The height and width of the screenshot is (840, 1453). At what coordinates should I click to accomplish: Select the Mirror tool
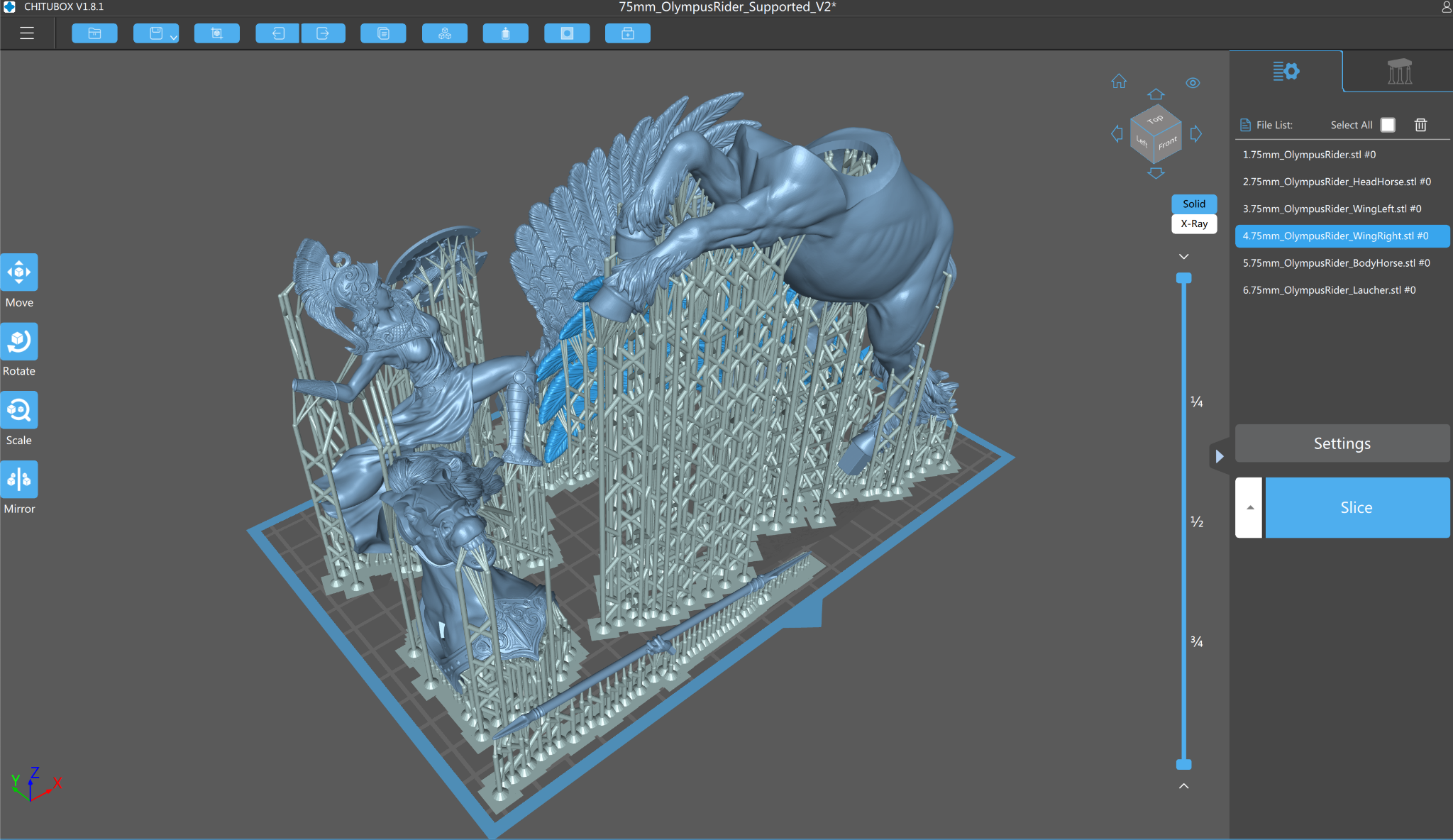[x=19, y=480]
